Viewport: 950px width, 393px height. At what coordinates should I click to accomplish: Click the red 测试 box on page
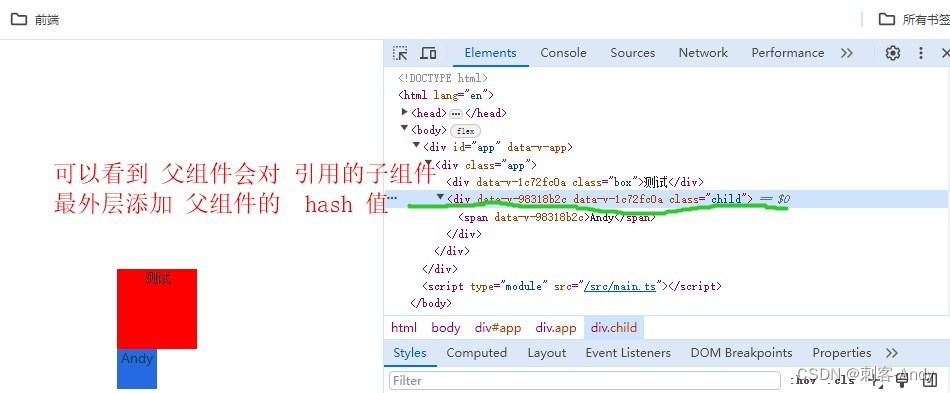click(157, 309)
